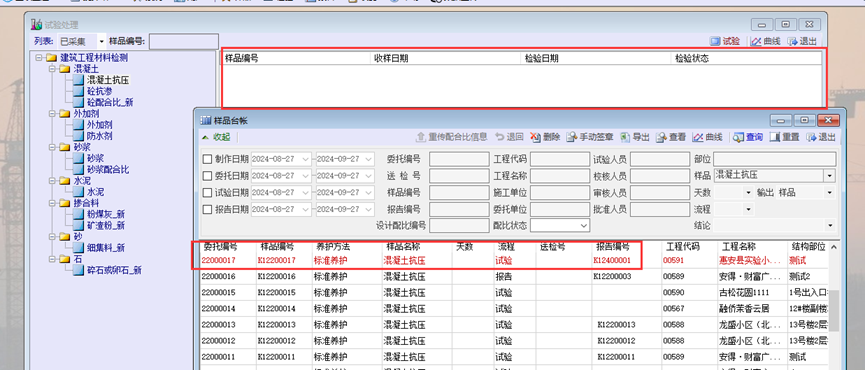Enable the 制作日期 checkbox

(207, 159)
